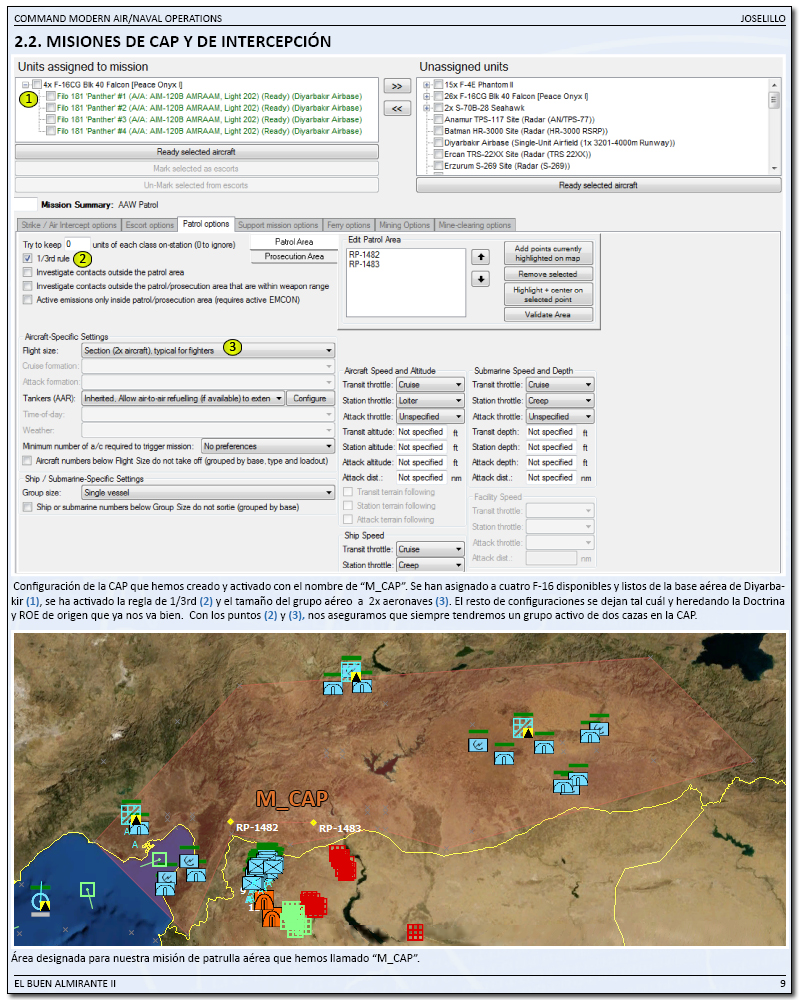Click the move patrol point down arrow
This screenshot has height=1000, width=800.
click(480, 279)
